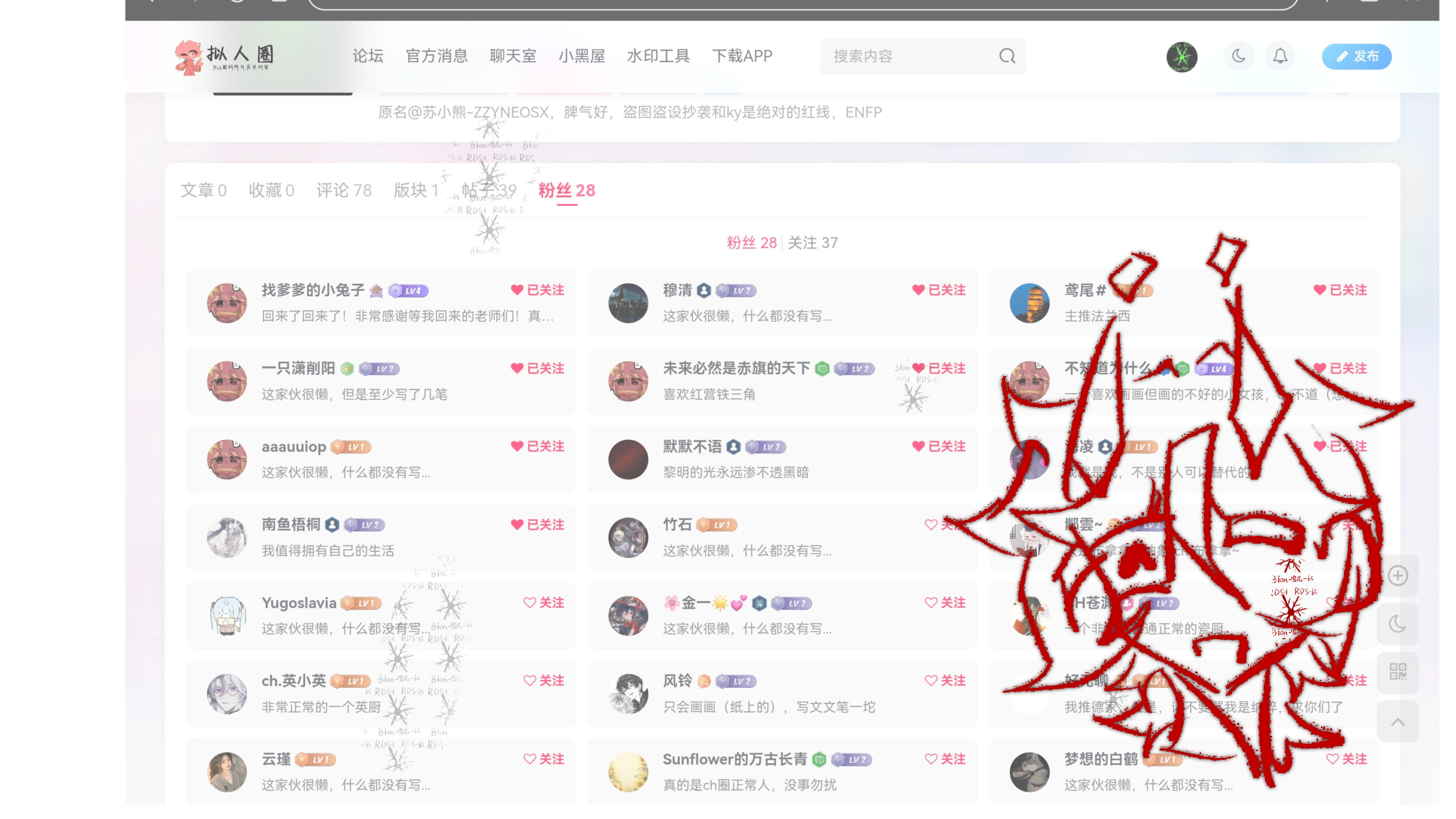Viewport: 1456px width, 819px height.
Task: Click the floating plus circle icon
Action: click(1397, 576)
